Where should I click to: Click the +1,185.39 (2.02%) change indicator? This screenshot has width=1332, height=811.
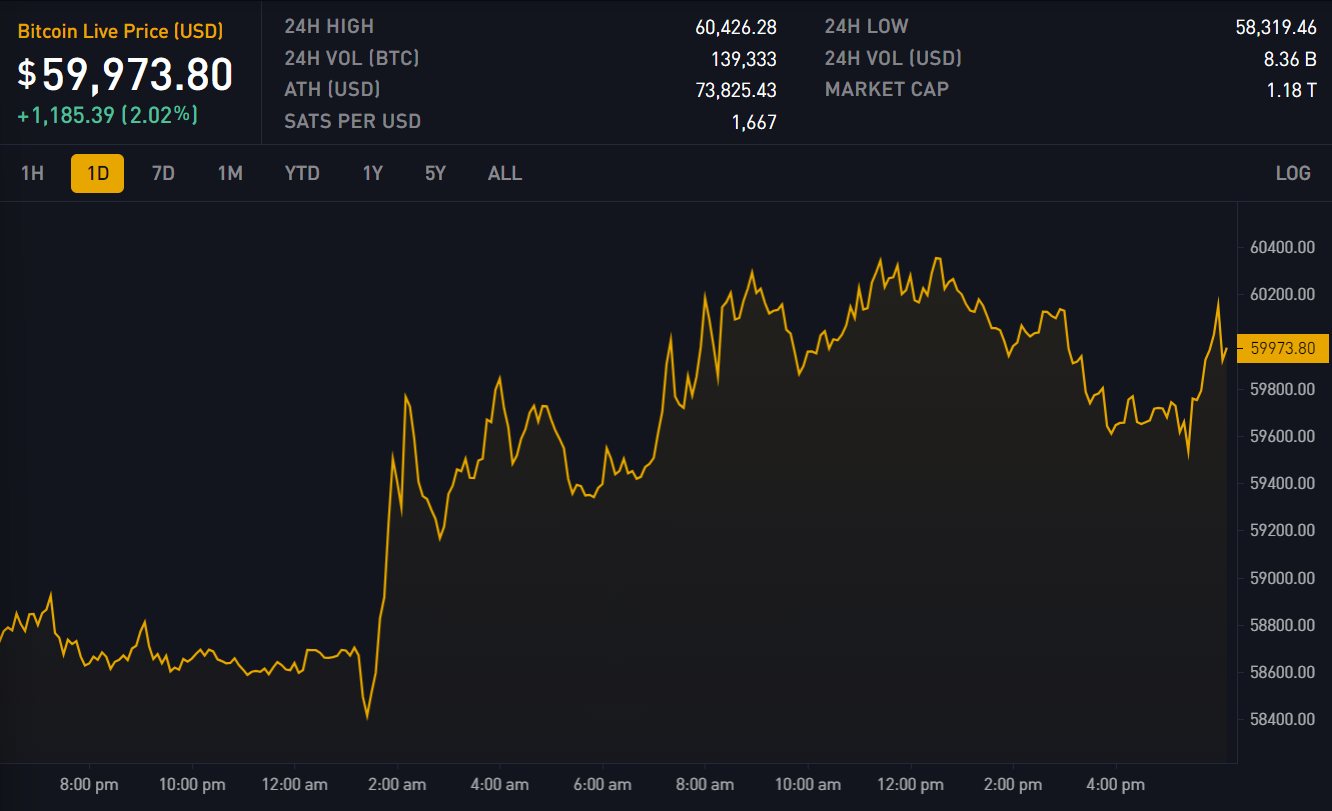tap(108, 115)
